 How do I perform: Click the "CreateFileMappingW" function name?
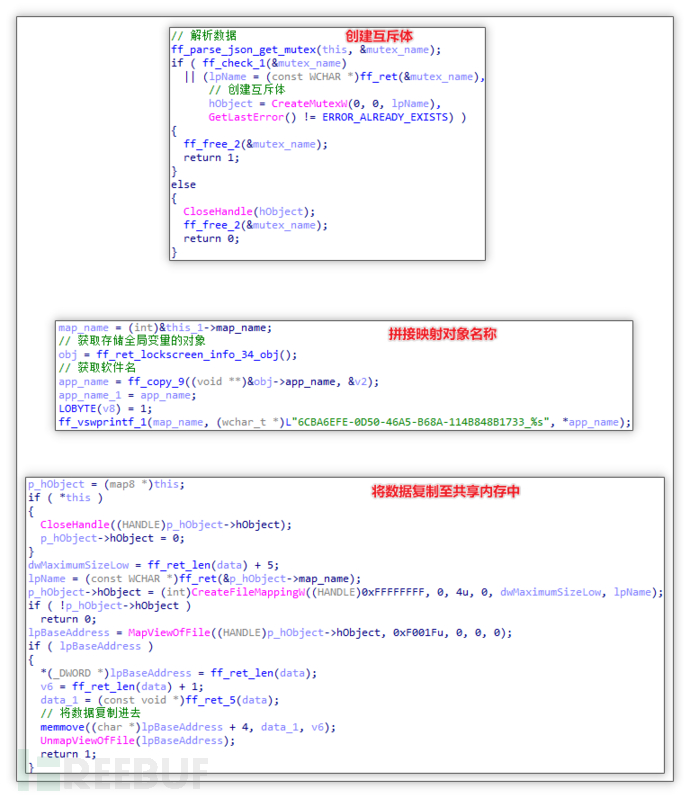point(249,592)
